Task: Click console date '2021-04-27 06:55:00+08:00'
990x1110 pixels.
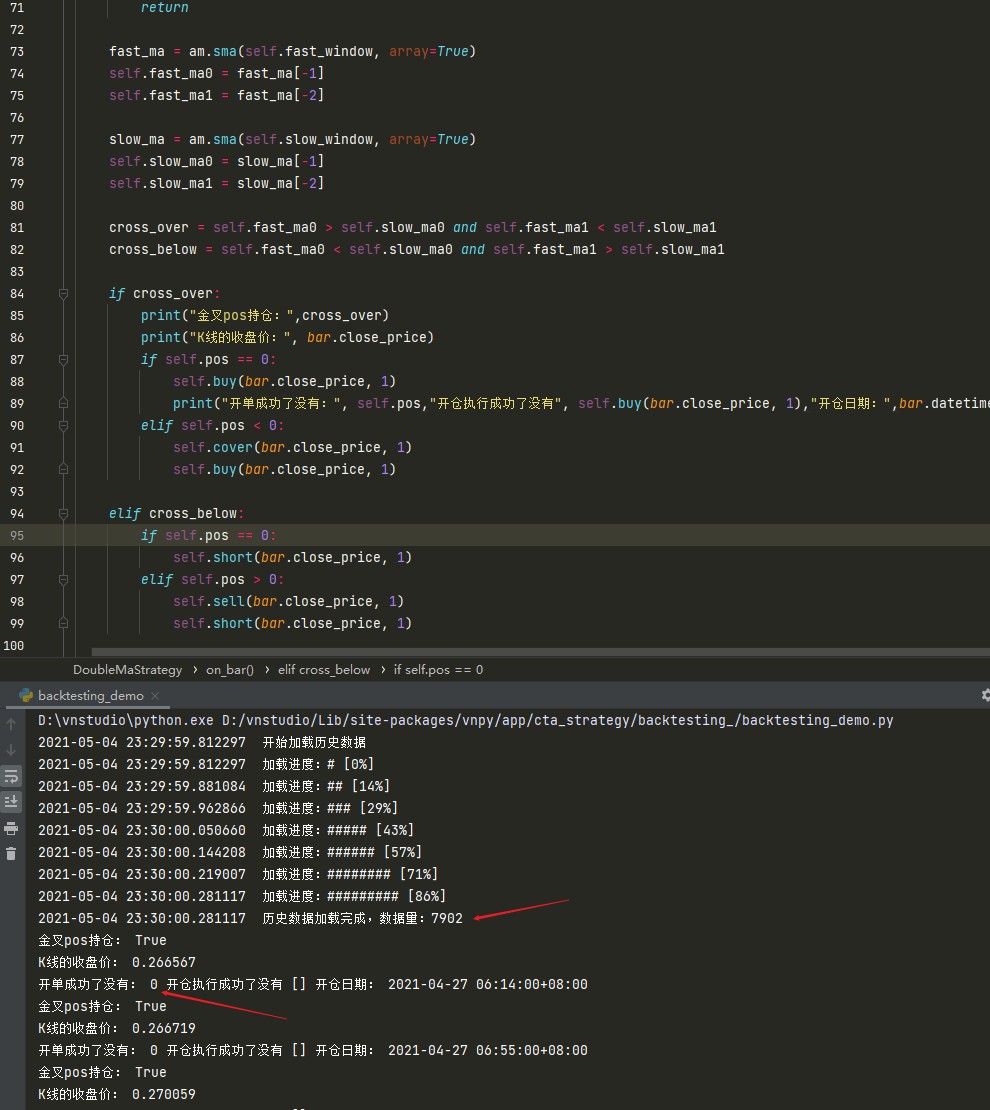Action: (488, 1051)
